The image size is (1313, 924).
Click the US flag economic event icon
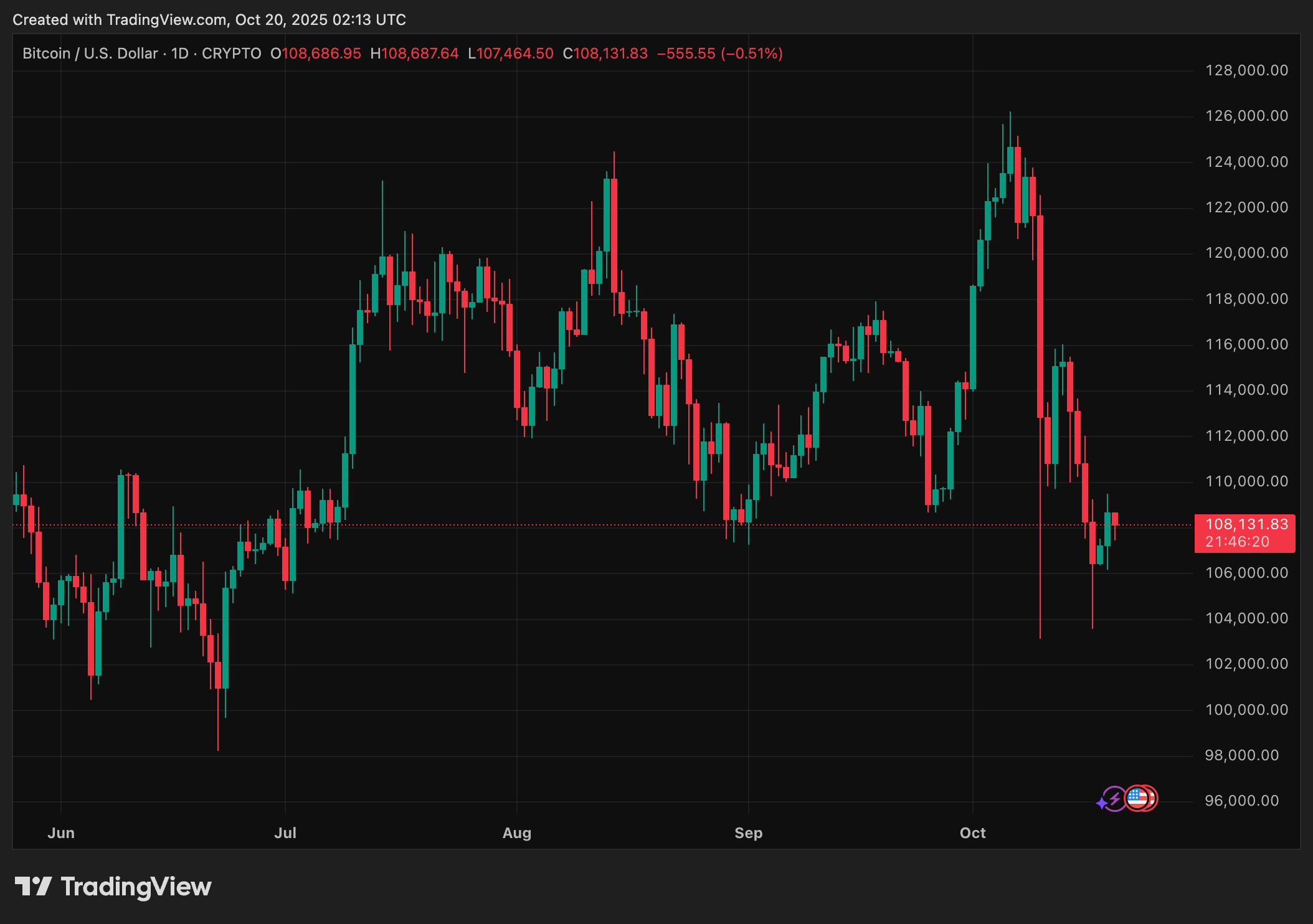coord(1139,798)
